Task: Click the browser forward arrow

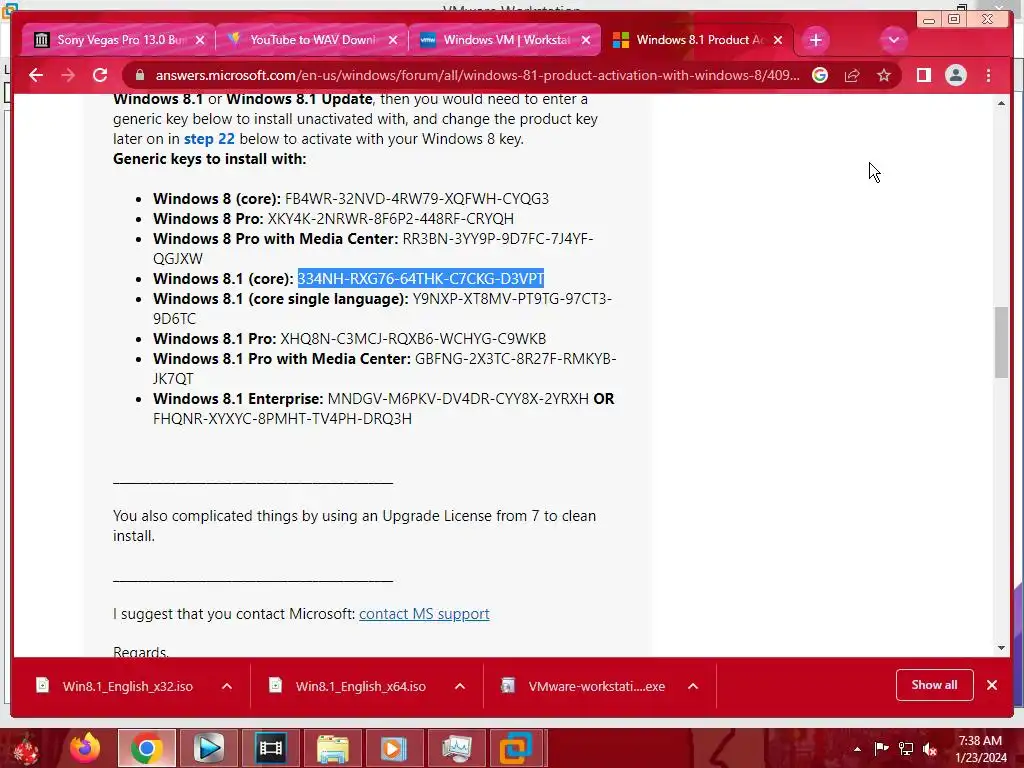Action: click(x=68, y=75)
